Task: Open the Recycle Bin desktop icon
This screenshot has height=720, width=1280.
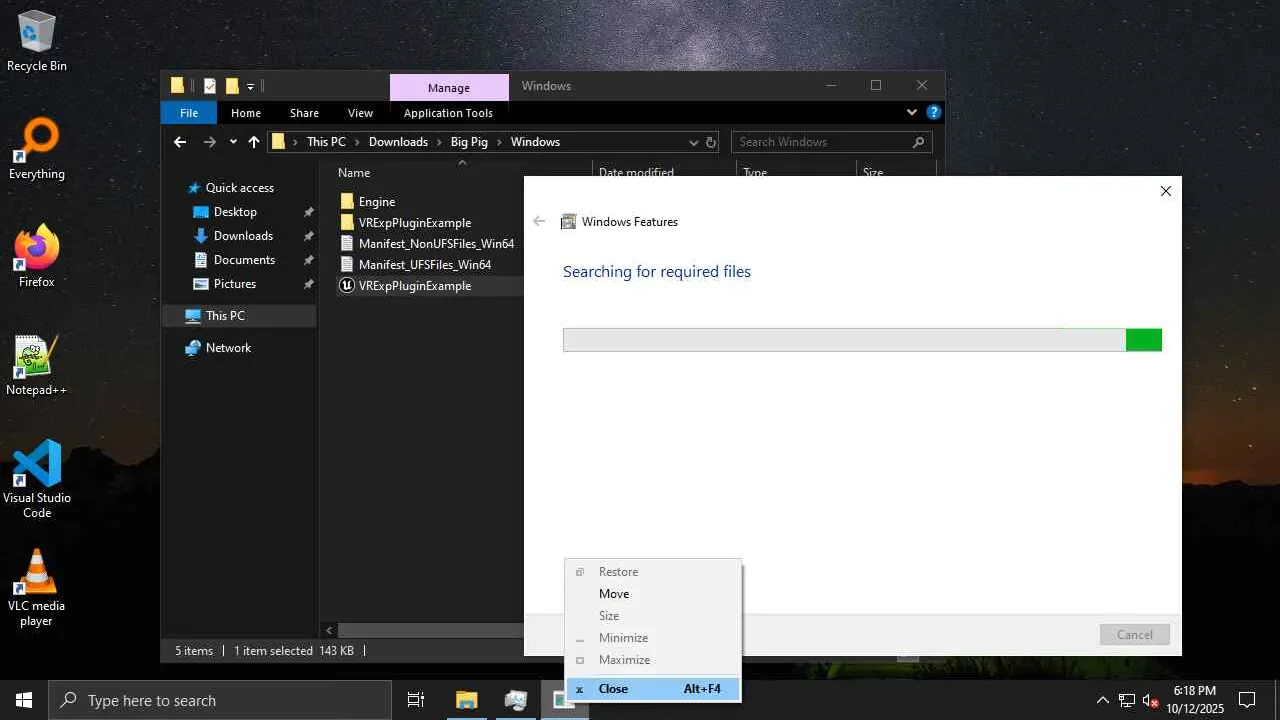Action: [x=37, y=41]
